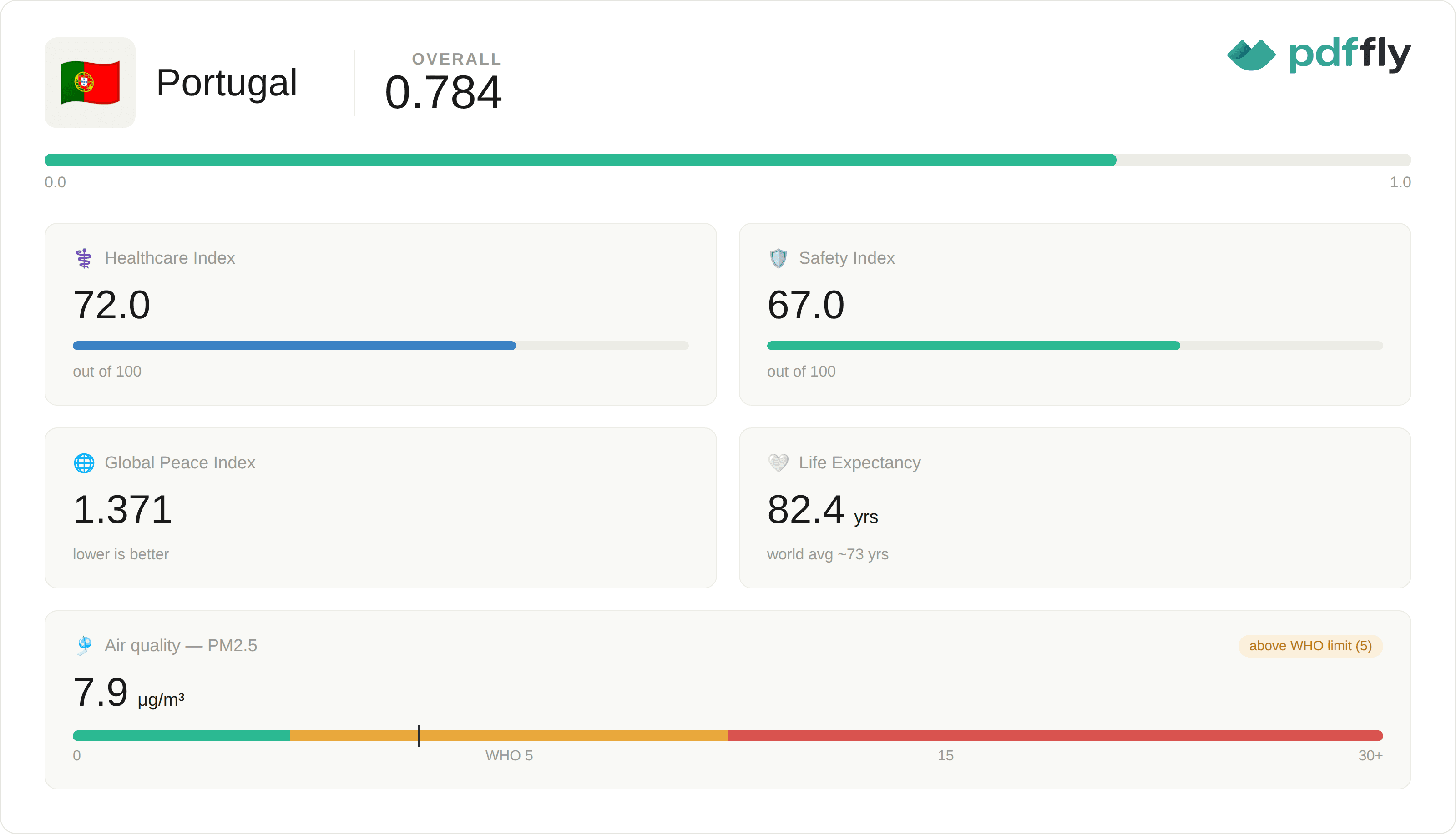This screenshot has width=1456, height=834.
Task: Click the Global Peace Index value 1.371
Action: (123, 509)
